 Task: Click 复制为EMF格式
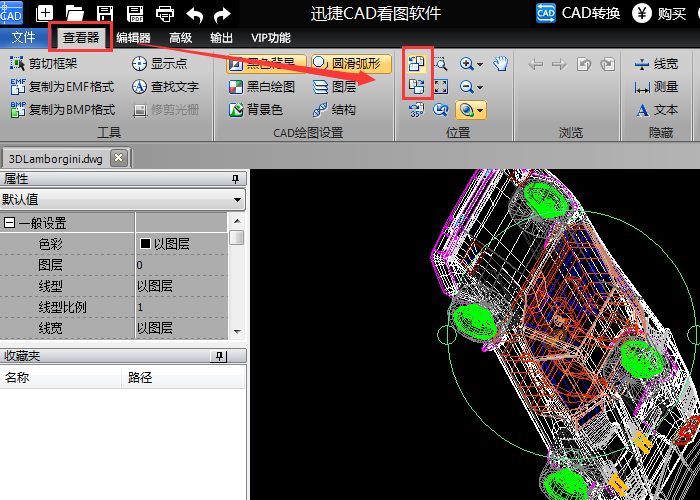point(62,86)
